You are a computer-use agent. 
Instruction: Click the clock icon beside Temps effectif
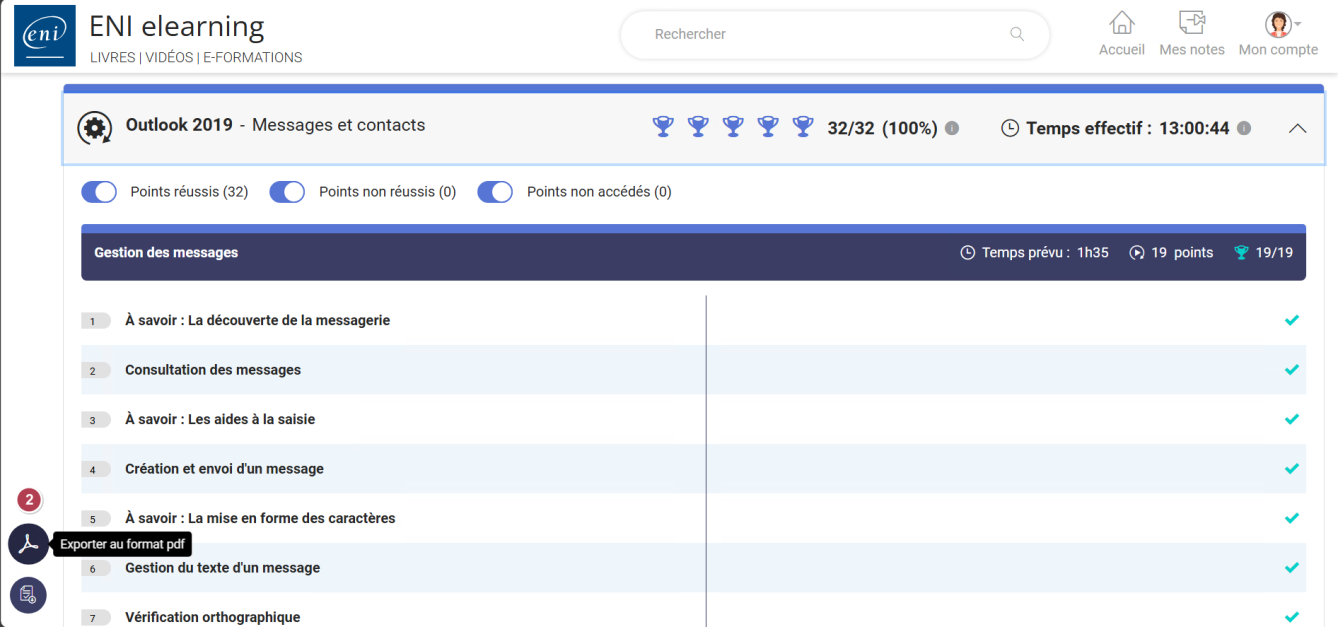(x=1010, y=128)
